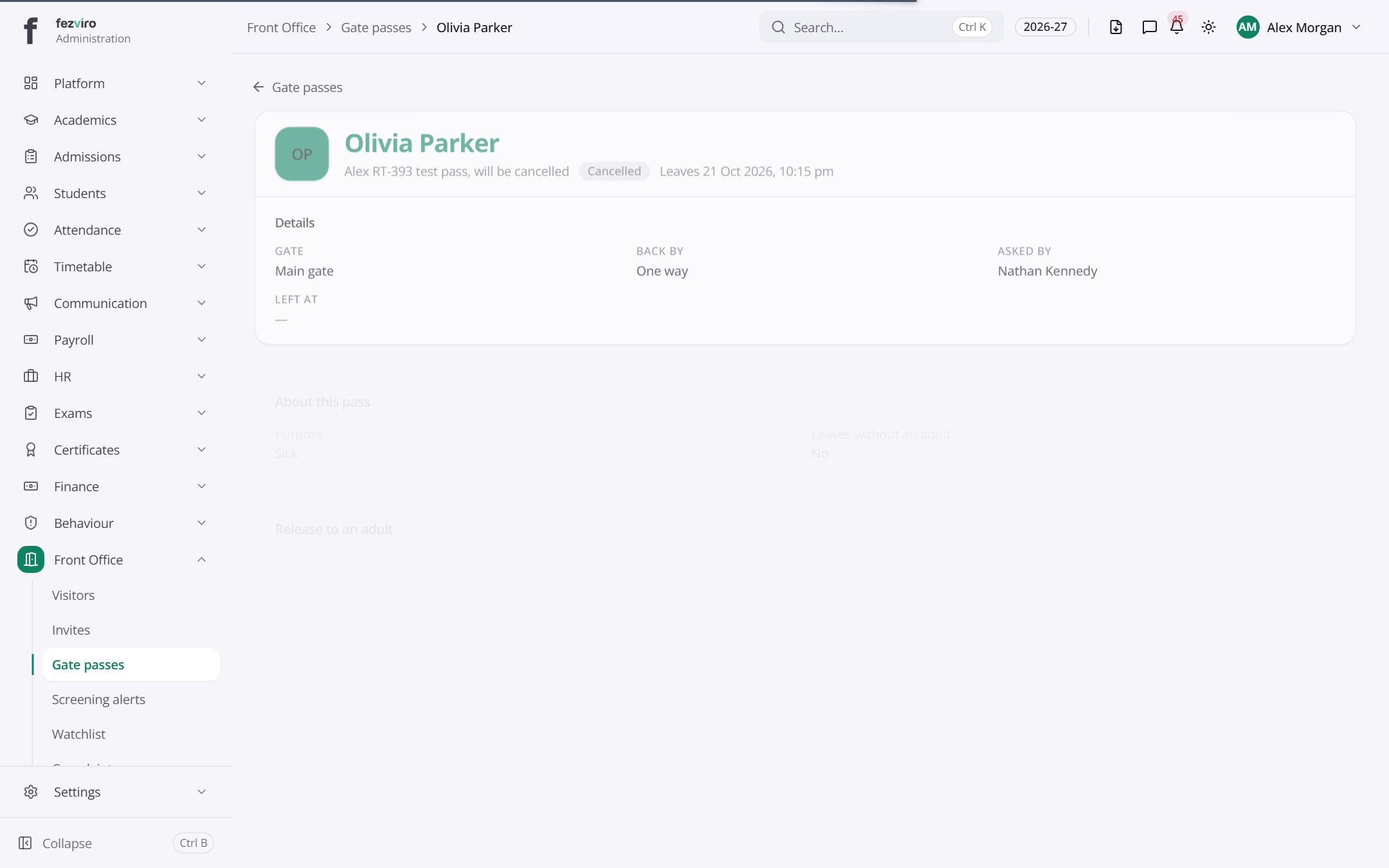Expand the Platform menu chevron
1389x868 pixels.
[x=201, y=83]
